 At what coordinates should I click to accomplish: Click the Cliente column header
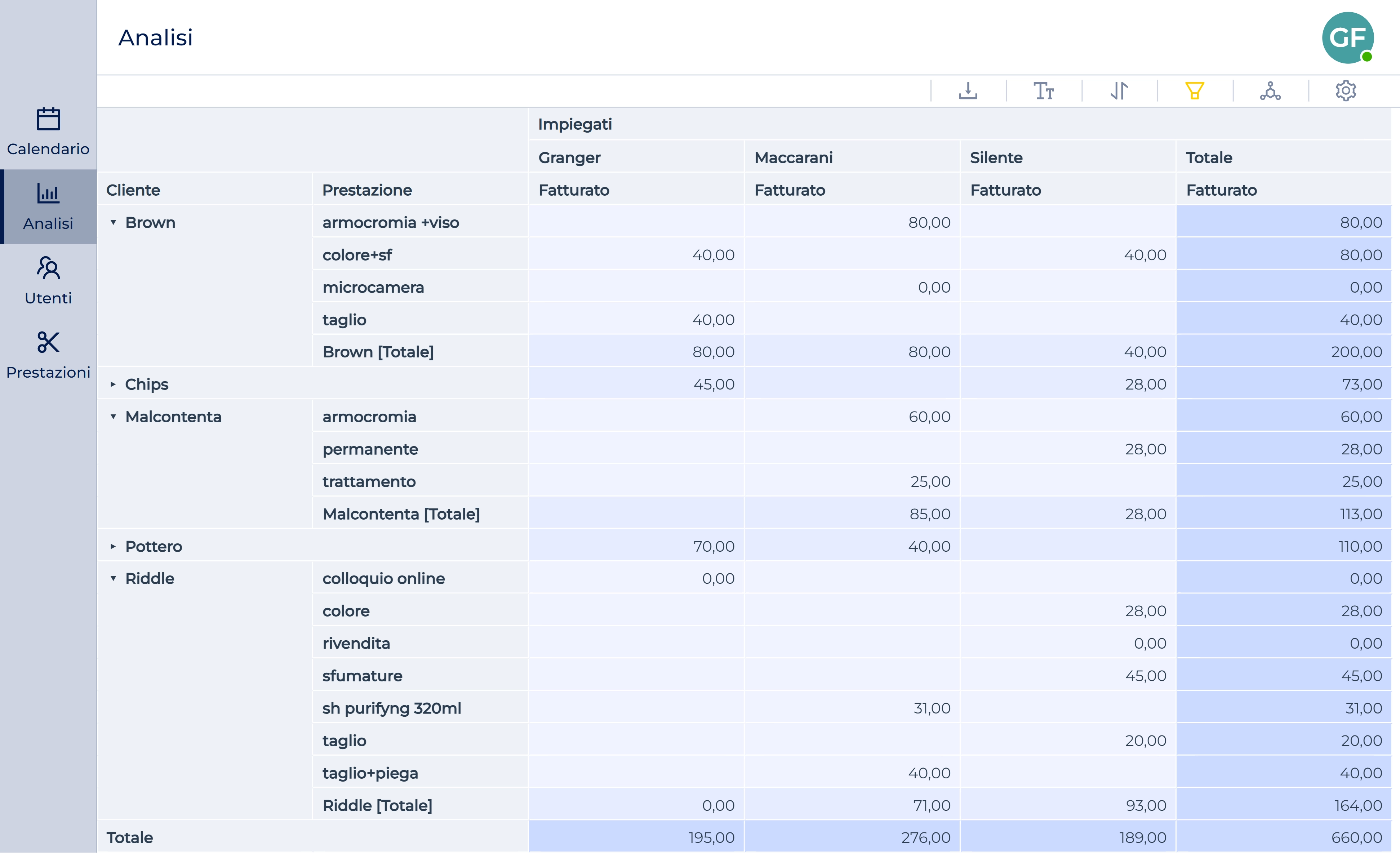pos(134,190)
